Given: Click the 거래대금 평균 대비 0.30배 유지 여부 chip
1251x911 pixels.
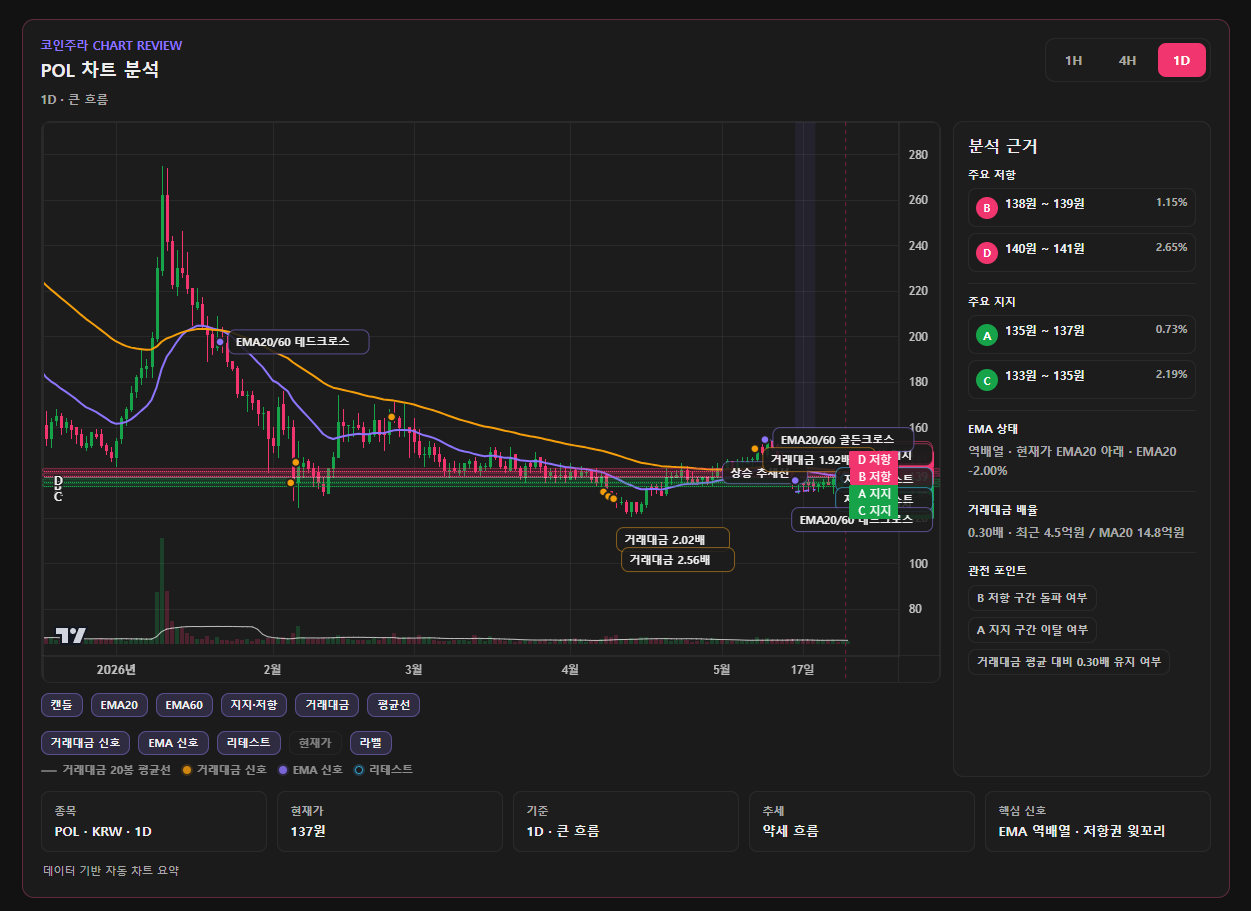Looking at the screenshot, I should (x=1069, y=662).
